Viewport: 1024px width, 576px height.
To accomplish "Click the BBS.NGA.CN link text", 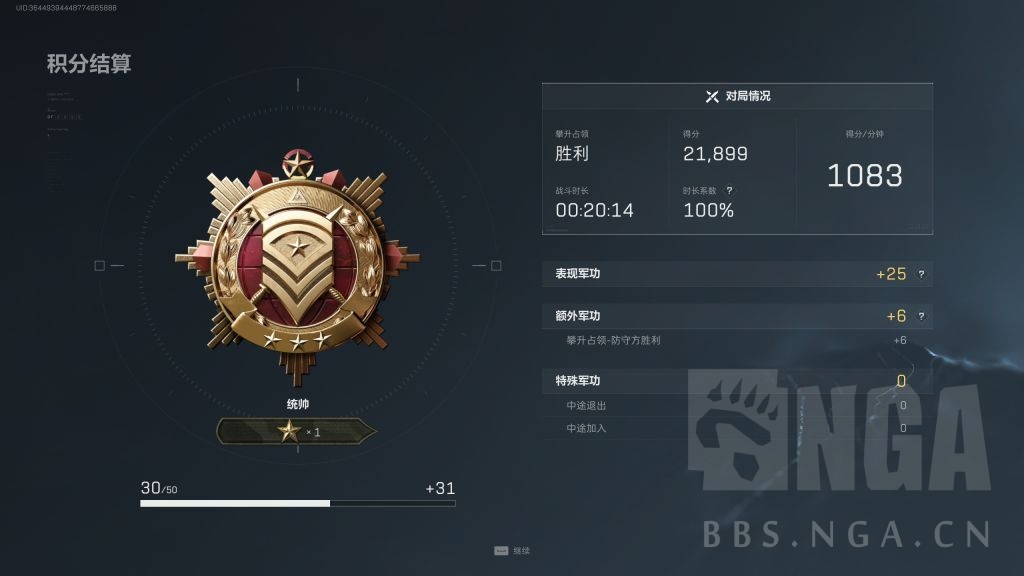I will click(x=847, y=534).
